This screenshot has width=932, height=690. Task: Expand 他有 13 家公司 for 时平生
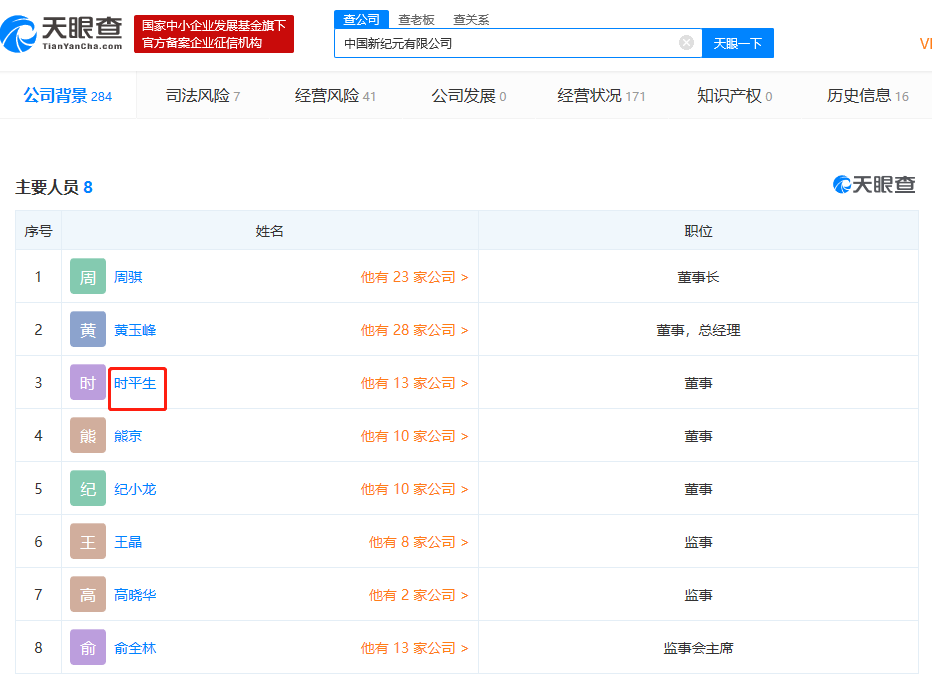click(414, 383)
